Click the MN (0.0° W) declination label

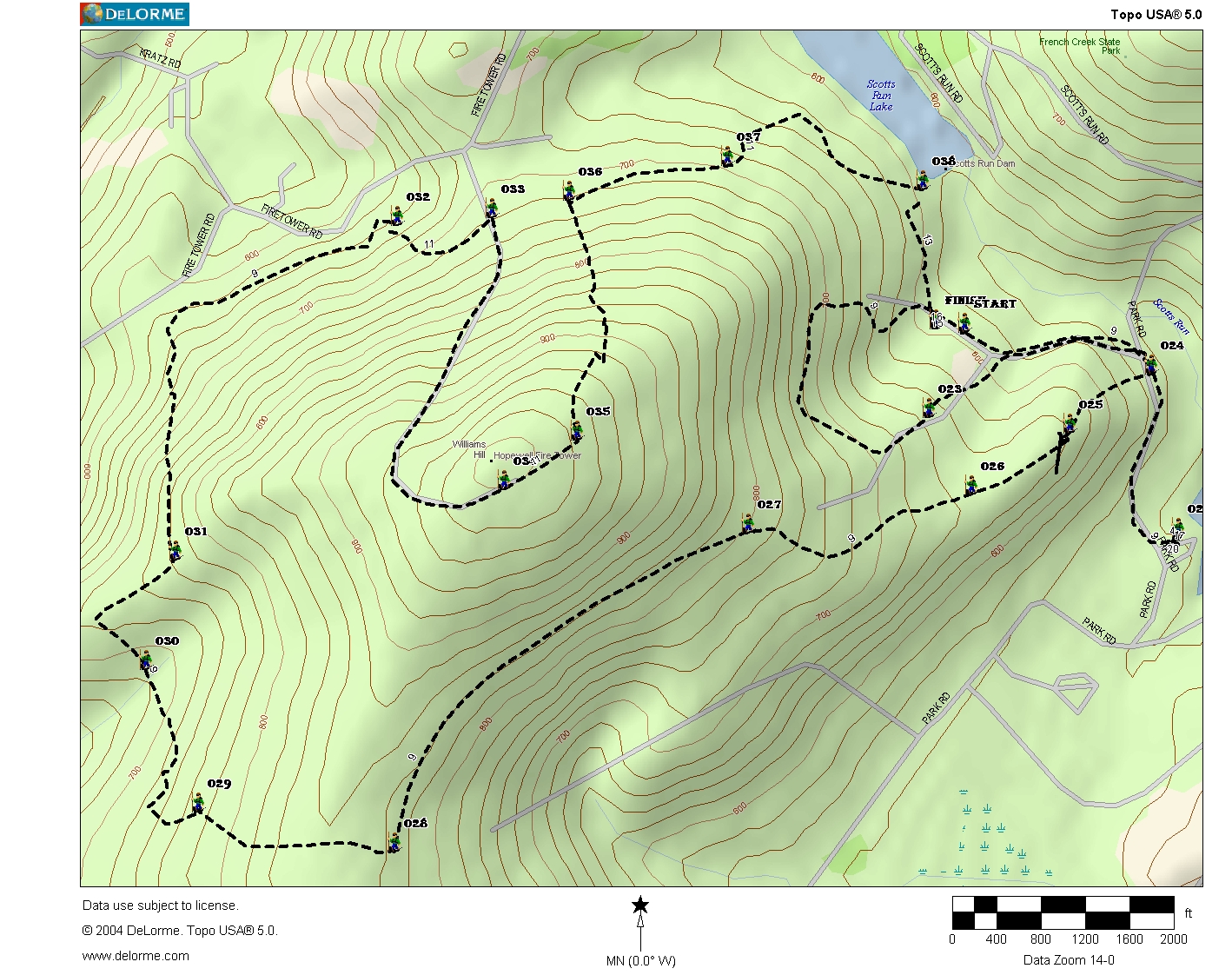pos(641,961)
